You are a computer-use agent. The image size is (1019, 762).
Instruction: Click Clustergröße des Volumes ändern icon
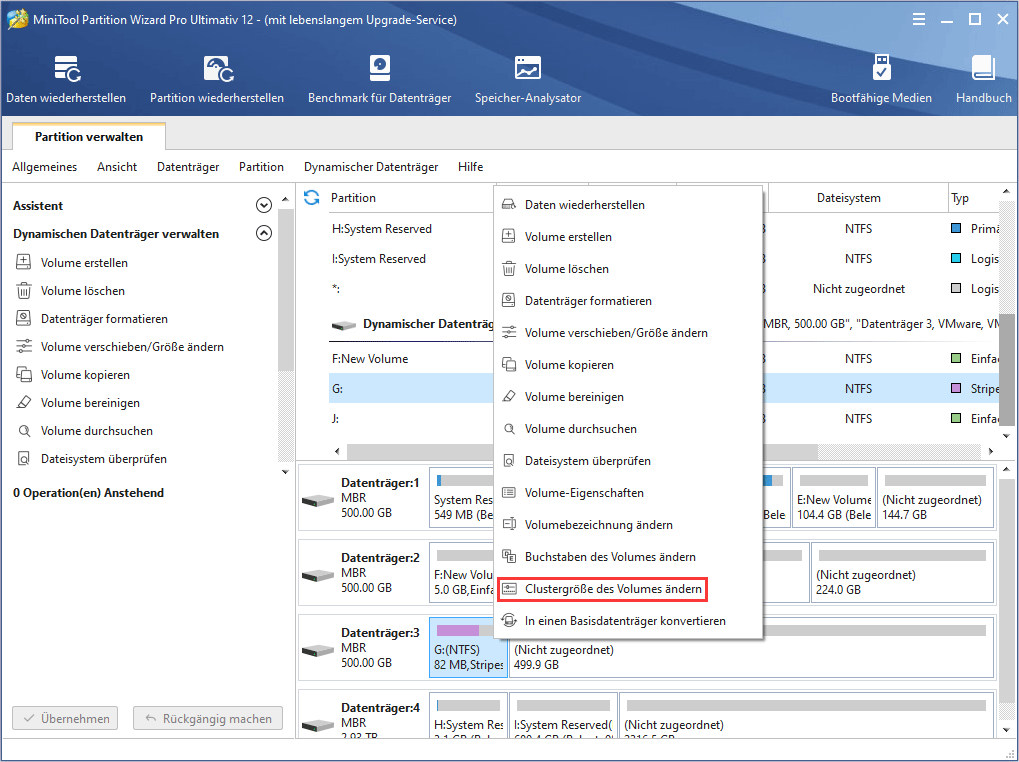tap(509, 589)
